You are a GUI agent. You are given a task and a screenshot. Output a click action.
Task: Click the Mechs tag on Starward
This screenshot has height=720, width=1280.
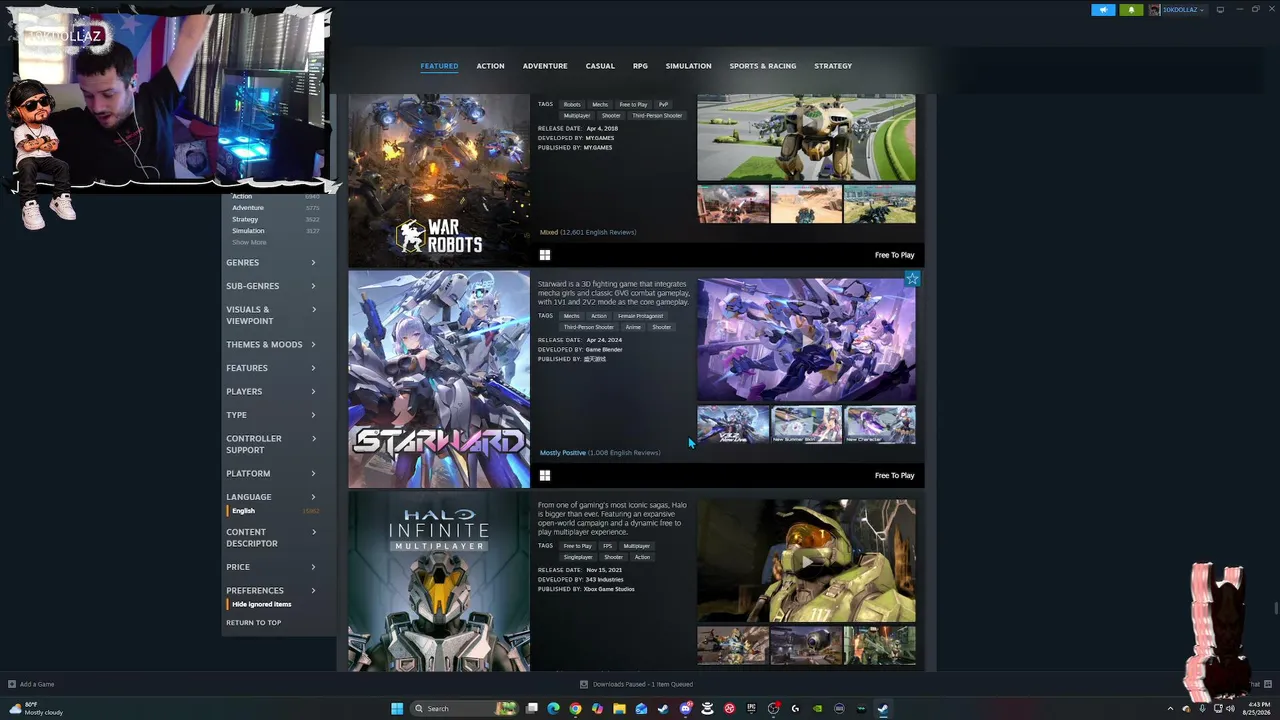pyautogui.click(x=571, y=316)
